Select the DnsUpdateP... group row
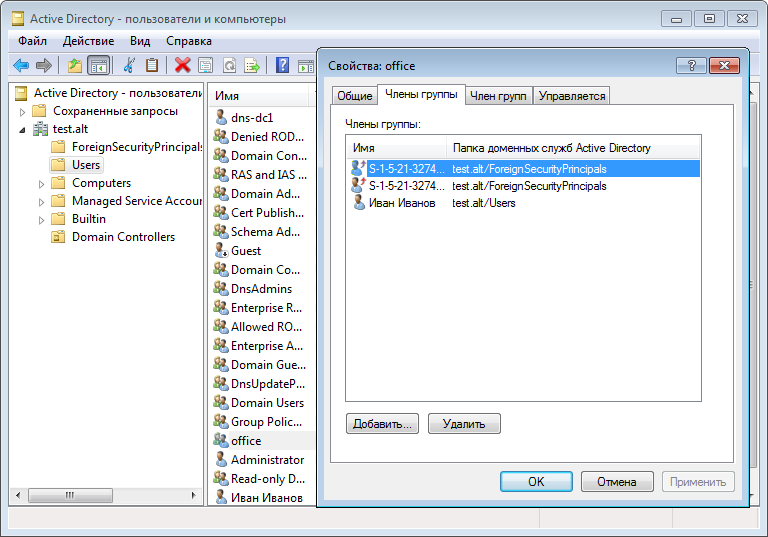 (x=260, y=384)
